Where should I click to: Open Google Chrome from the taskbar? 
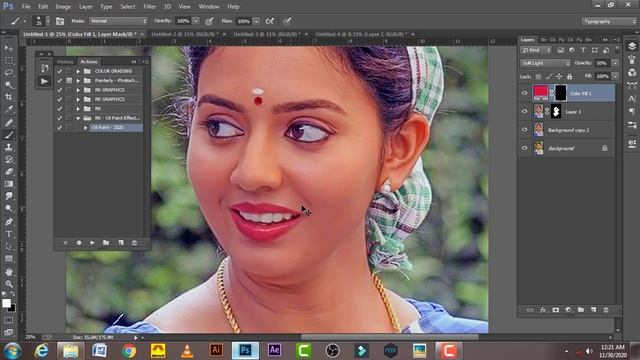pos(129,351)
